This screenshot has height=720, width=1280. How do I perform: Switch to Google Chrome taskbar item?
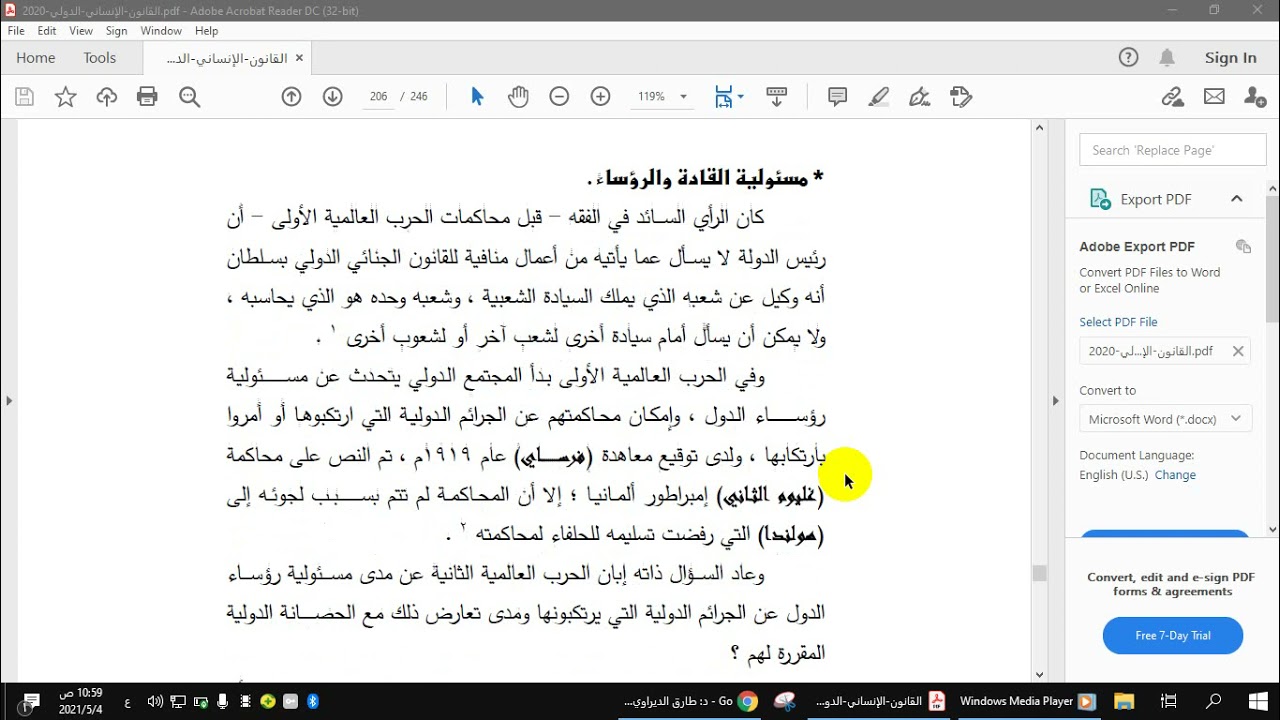(688, 701)
